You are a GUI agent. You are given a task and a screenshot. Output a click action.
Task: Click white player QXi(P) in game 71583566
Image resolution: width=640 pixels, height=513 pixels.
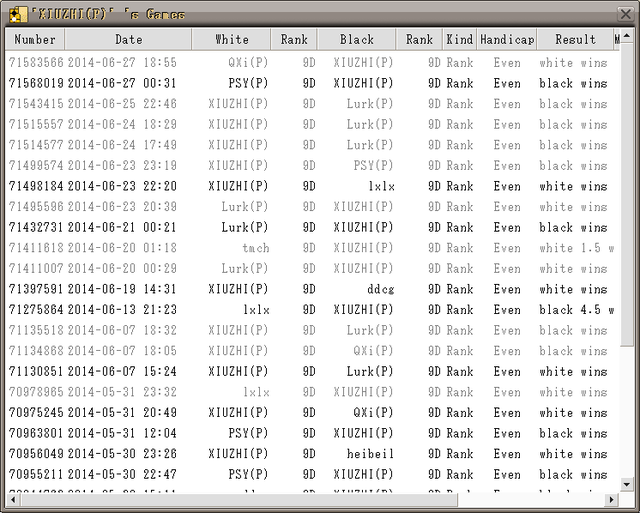[x=248, y=62]
